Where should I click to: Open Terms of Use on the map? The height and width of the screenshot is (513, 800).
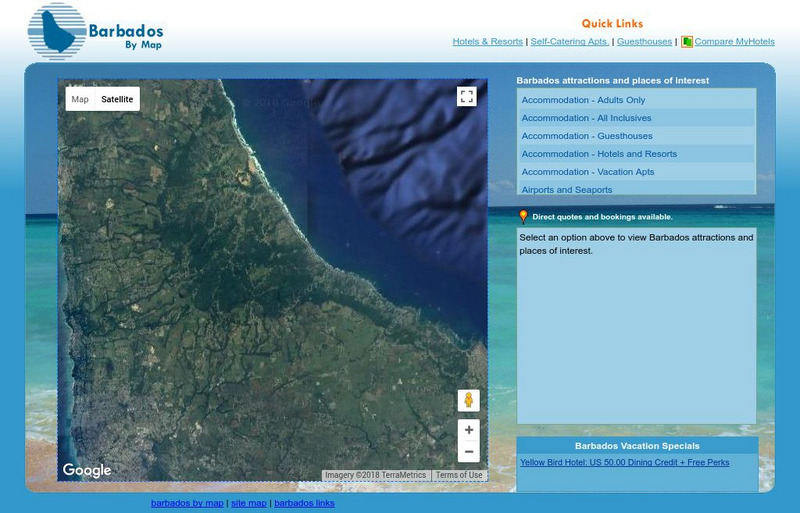459,475
